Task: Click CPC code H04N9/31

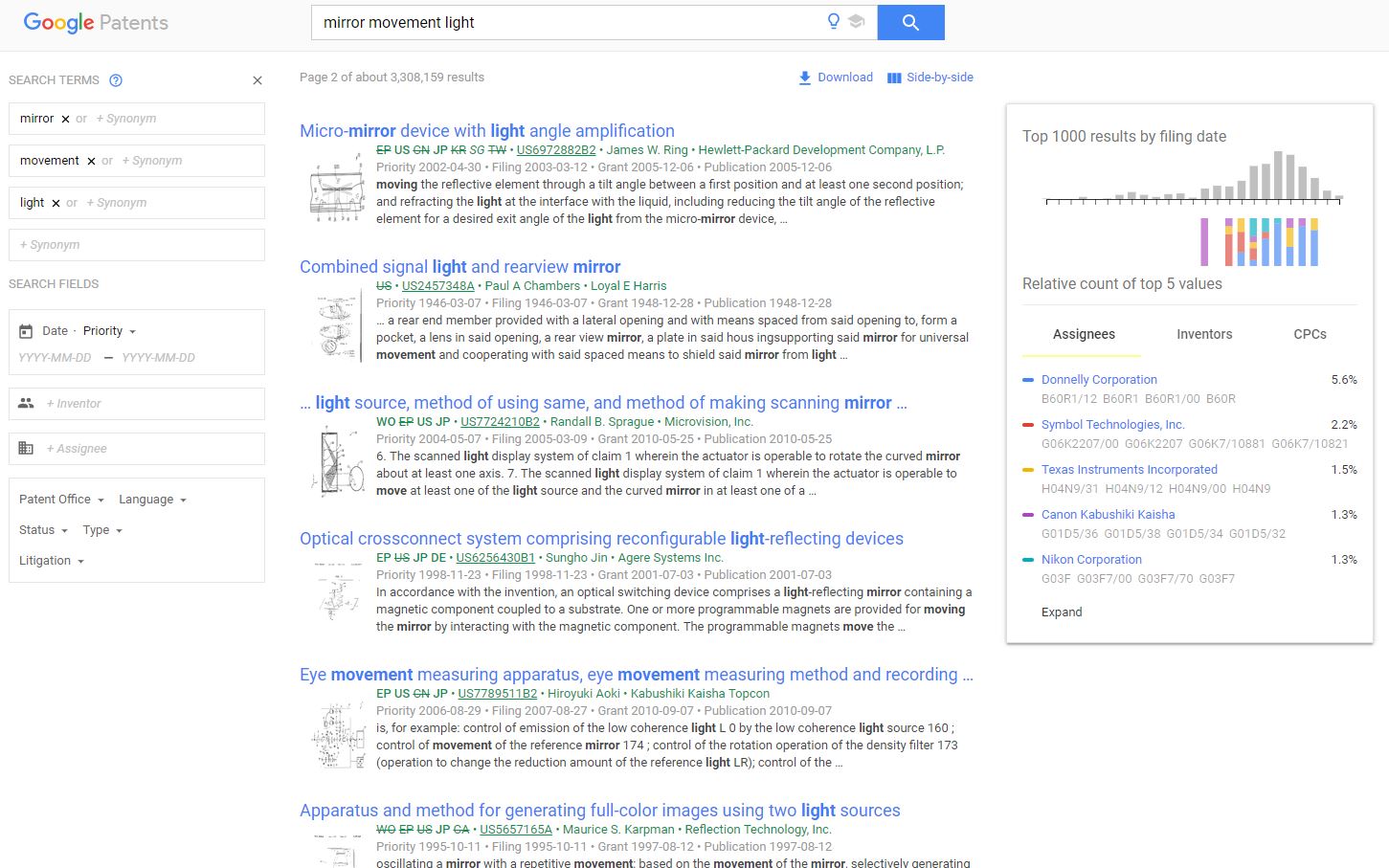Action: click(1069, 489)
